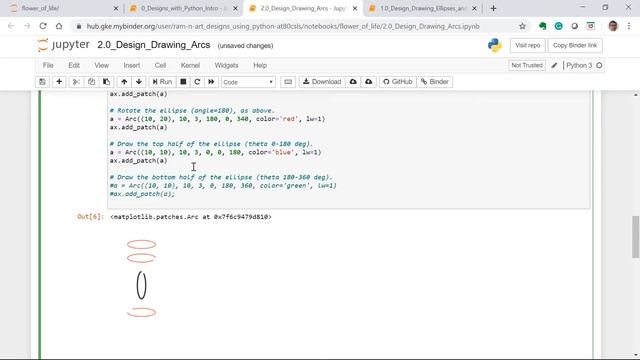
Task: Close the flower_of_life browser tab
Action: click(x=116, y=8)
